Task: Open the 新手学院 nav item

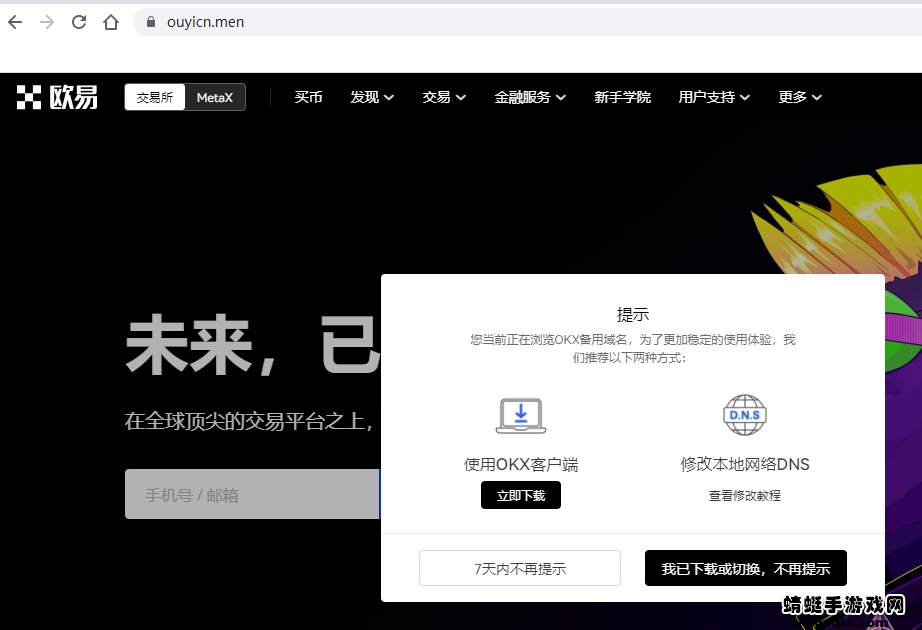Action: coord(622,97)
